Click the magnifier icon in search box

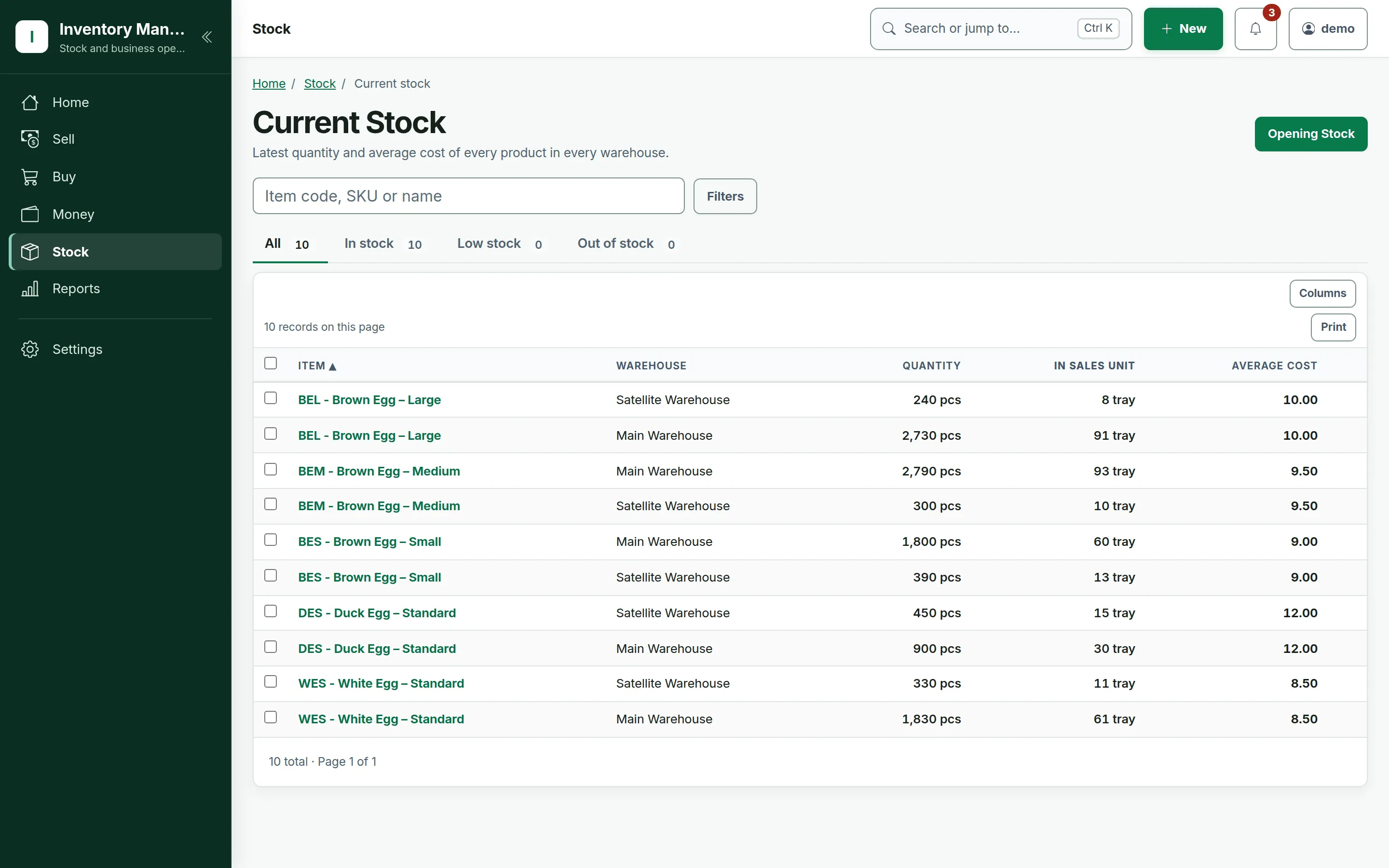point(888,29)
